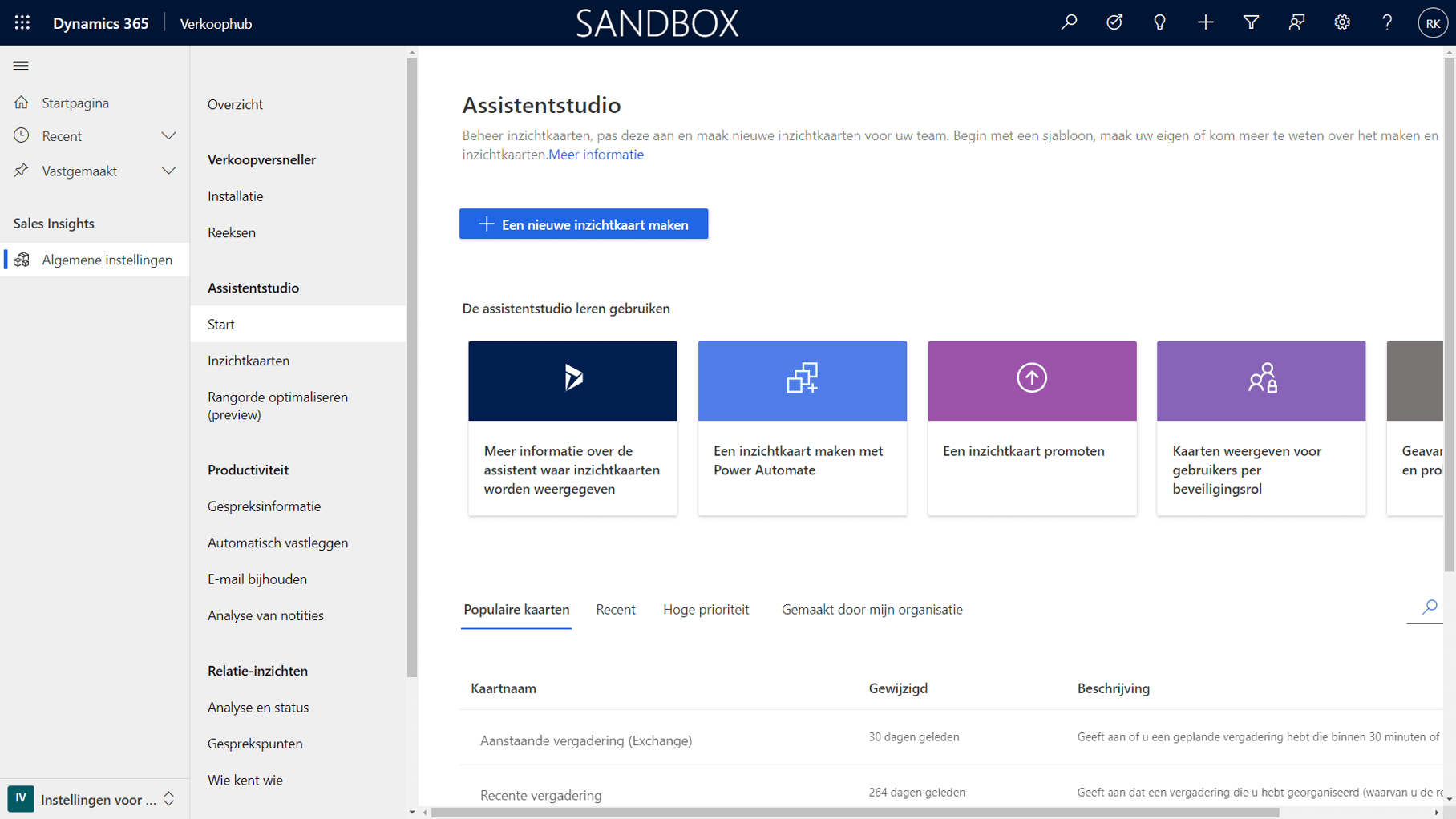1456x819 pixels.
Task: Open Gespreksinformatie under Productiviteit
Action: click(x=264, y=506)
